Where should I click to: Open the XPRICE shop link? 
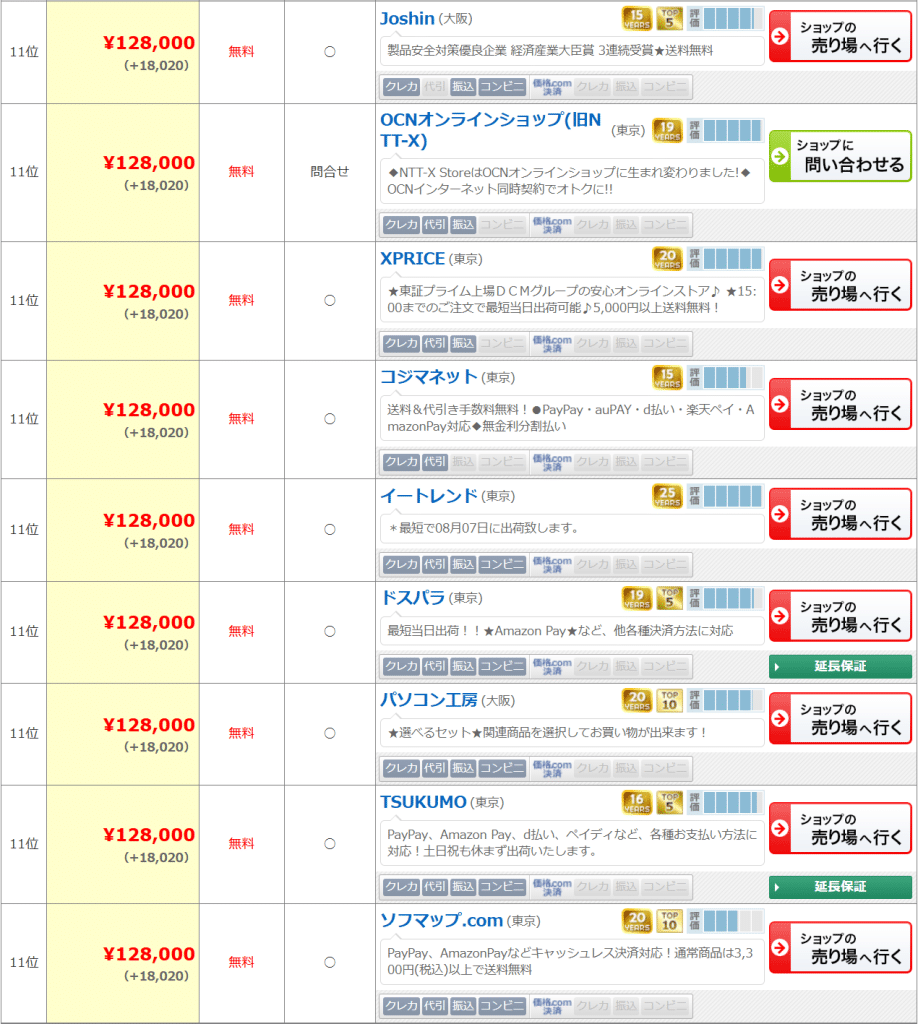tap(413, 259)
